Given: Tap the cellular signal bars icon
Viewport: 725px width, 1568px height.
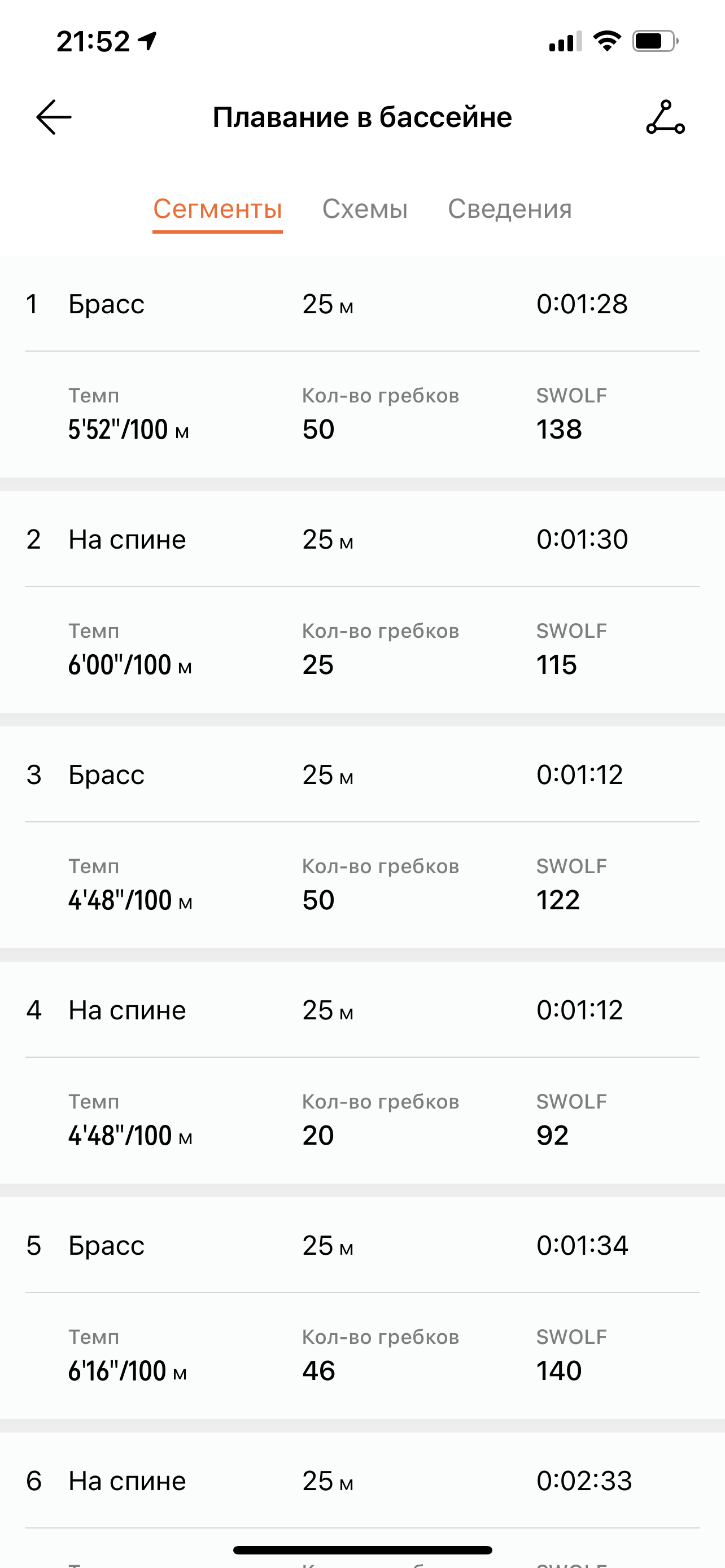Looking at the screenshot, I should tap(565, 41).
